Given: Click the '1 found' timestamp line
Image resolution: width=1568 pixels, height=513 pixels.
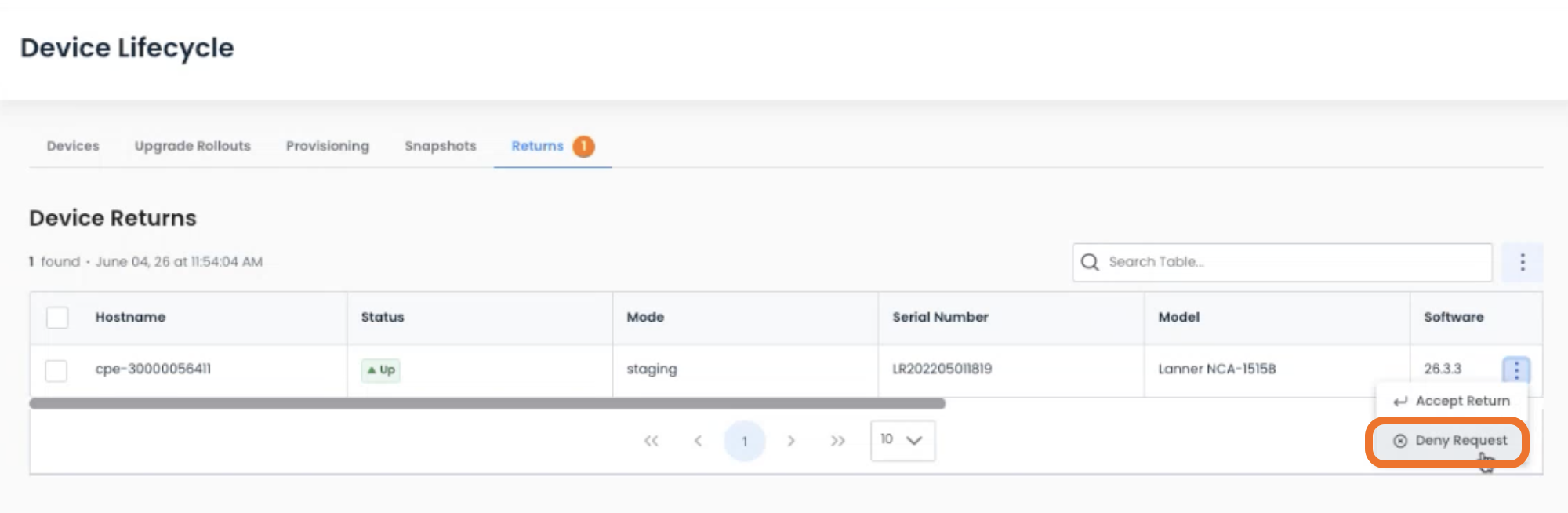Looking at the screenshot, I should [146, 262].
